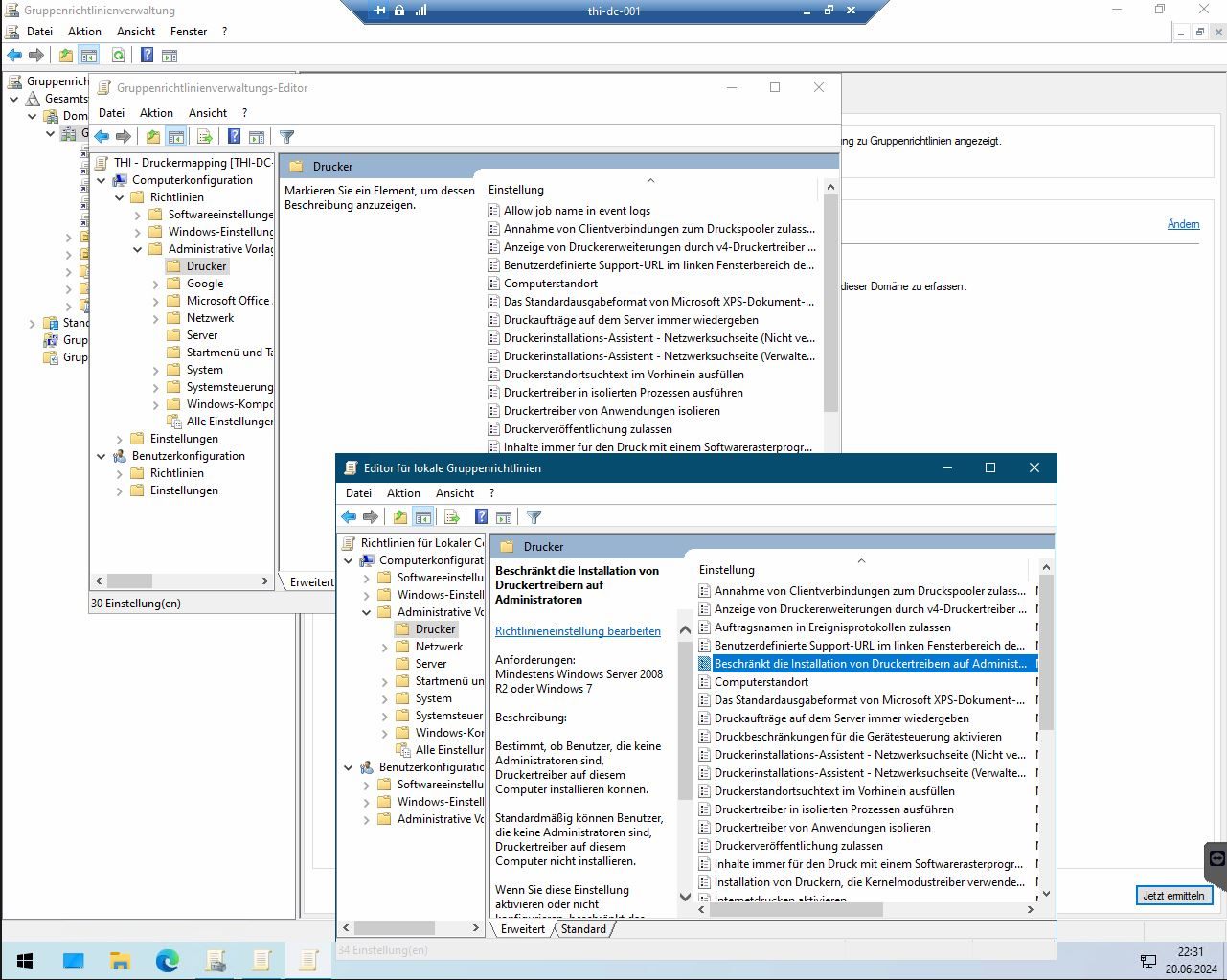Click Back arrow in Gruppenrichtlinienverwaltung toolbar
Screen dimensions: 1227x980
pos(14,55)
